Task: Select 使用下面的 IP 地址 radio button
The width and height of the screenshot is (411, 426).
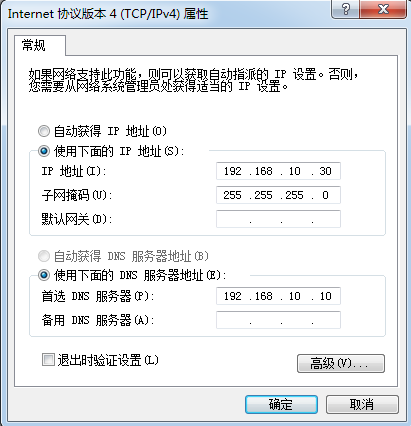Action: (44, 151)
